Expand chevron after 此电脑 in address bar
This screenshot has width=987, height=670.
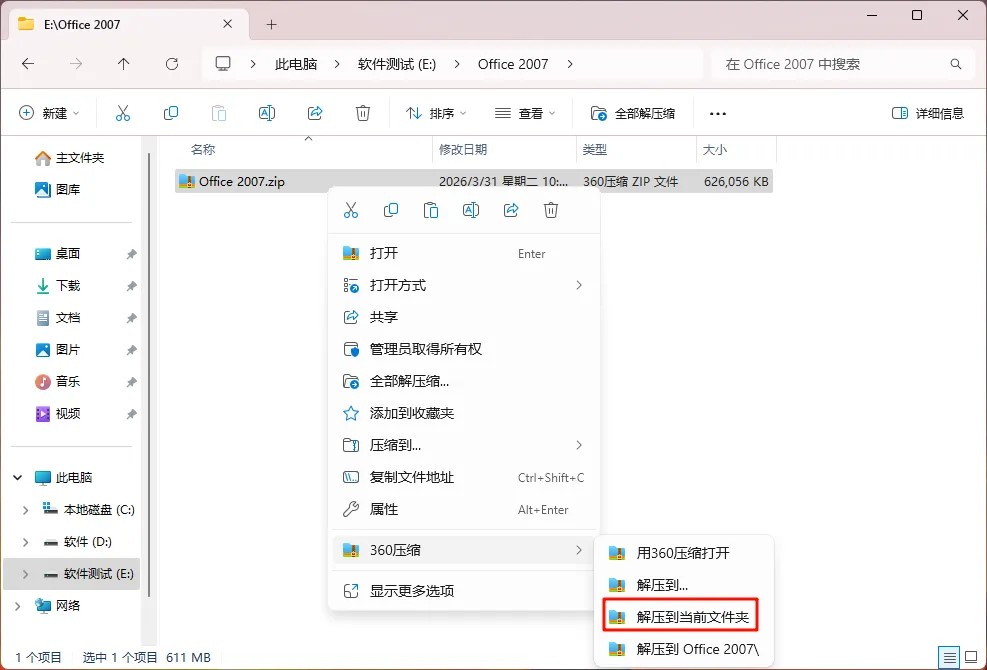click(x=337, y=64)
